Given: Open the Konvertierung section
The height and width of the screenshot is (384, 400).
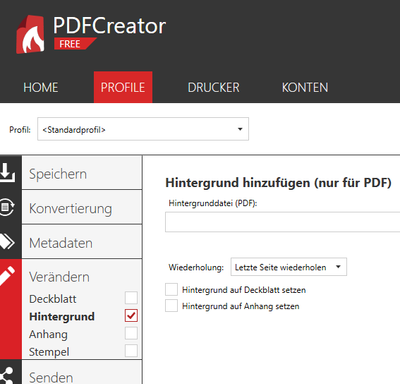Looking at the screenshot, I should pyautogui.click(x=82, y=208).
